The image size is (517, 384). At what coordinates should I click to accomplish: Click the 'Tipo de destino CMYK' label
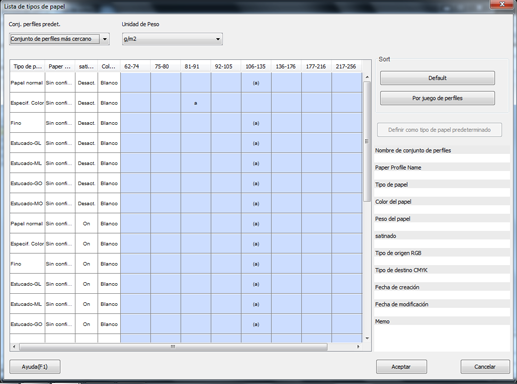401,270
